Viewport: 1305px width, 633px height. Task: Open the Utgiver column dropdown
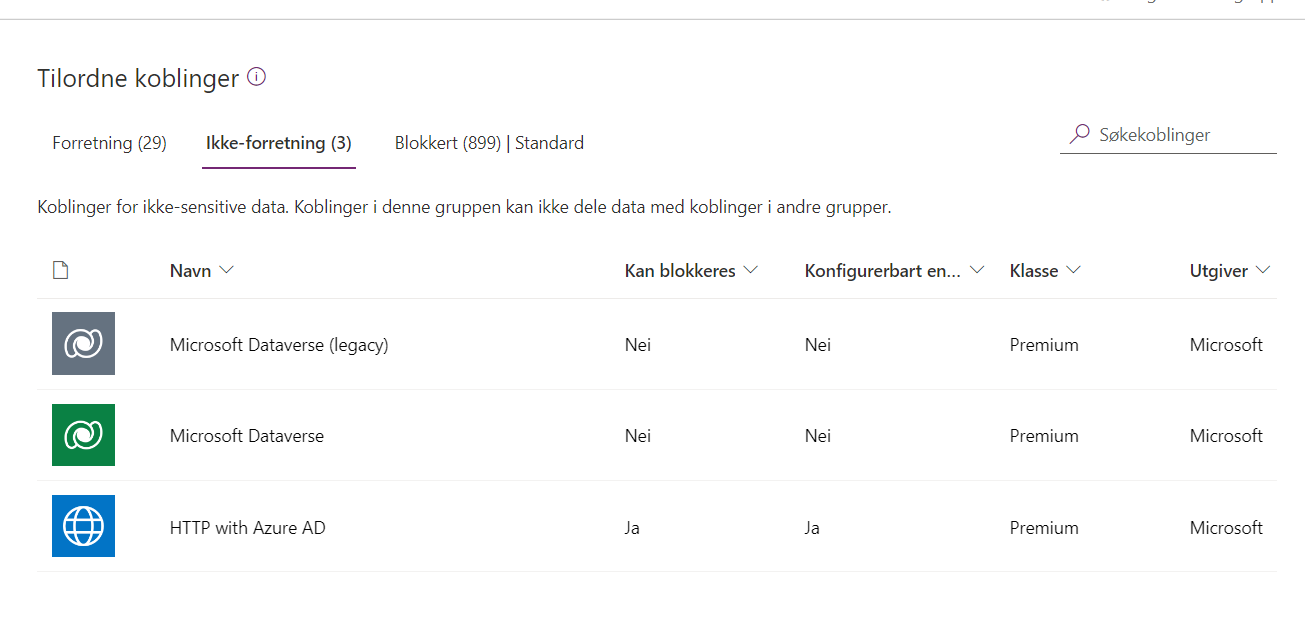click(x=1264, y=270)
